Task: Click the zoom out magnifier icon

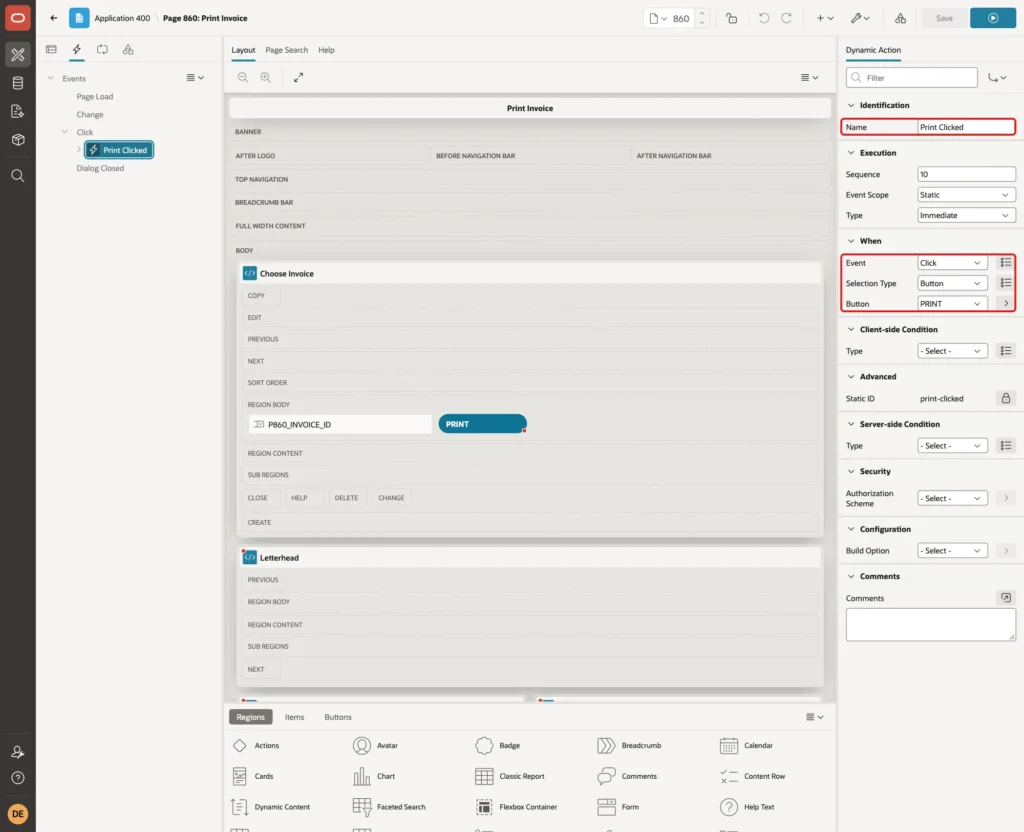Action: pyautogui.click(x=243, y=77)
